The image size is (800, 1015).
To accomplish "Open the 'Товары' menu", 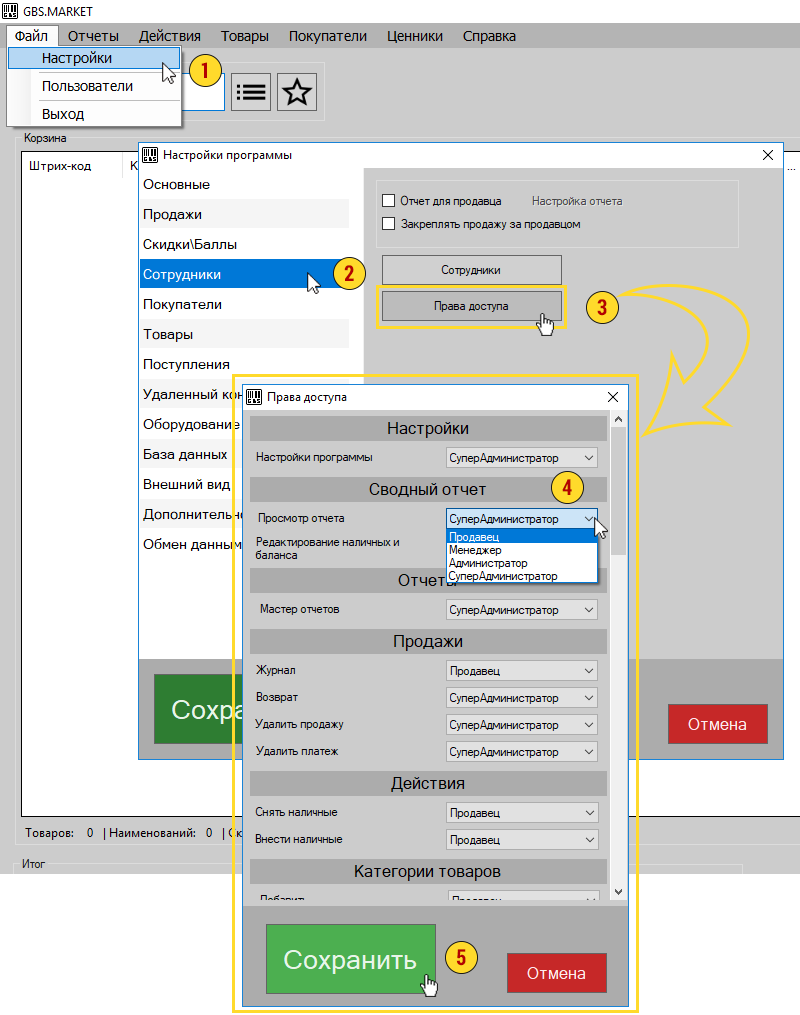I will pyautogui.click(x=245, y=36).
